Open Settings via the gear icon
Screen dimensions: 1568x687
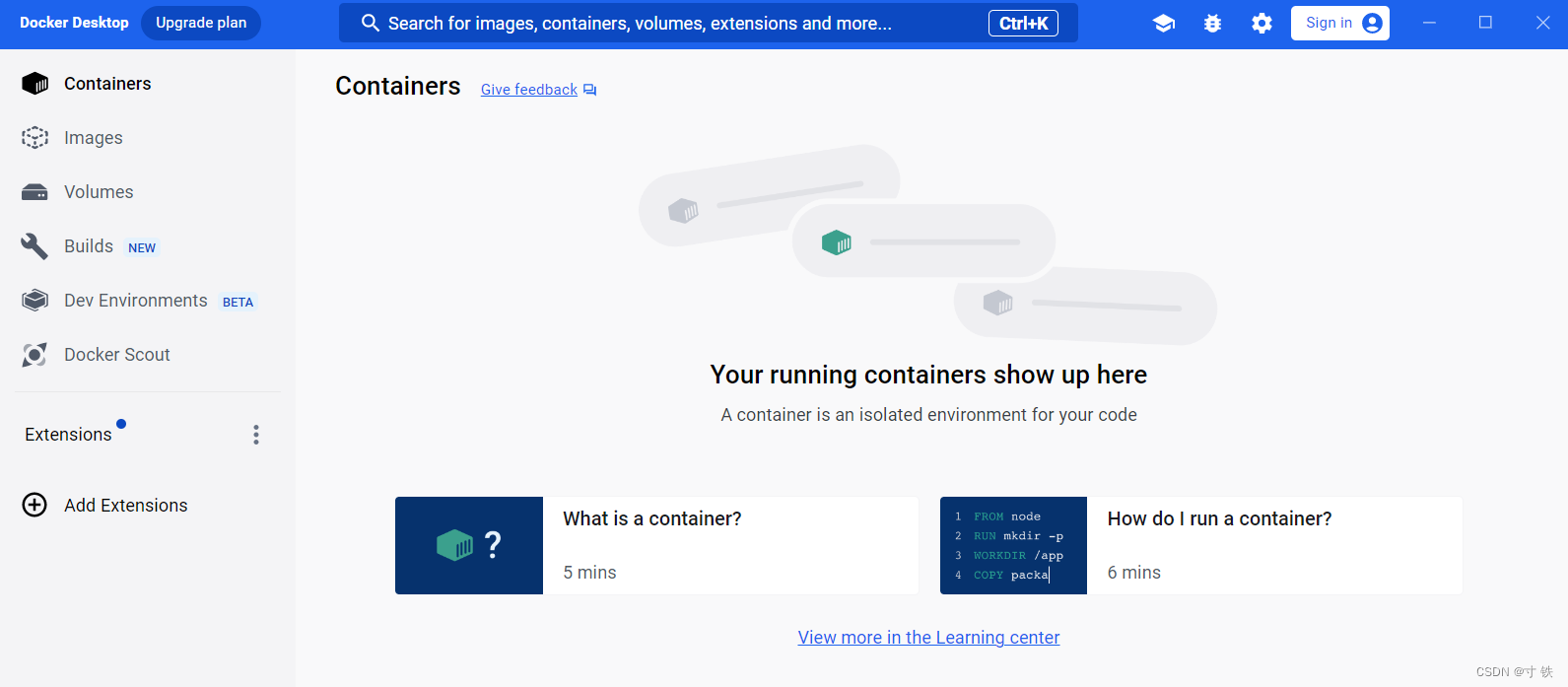(1261, 24)
